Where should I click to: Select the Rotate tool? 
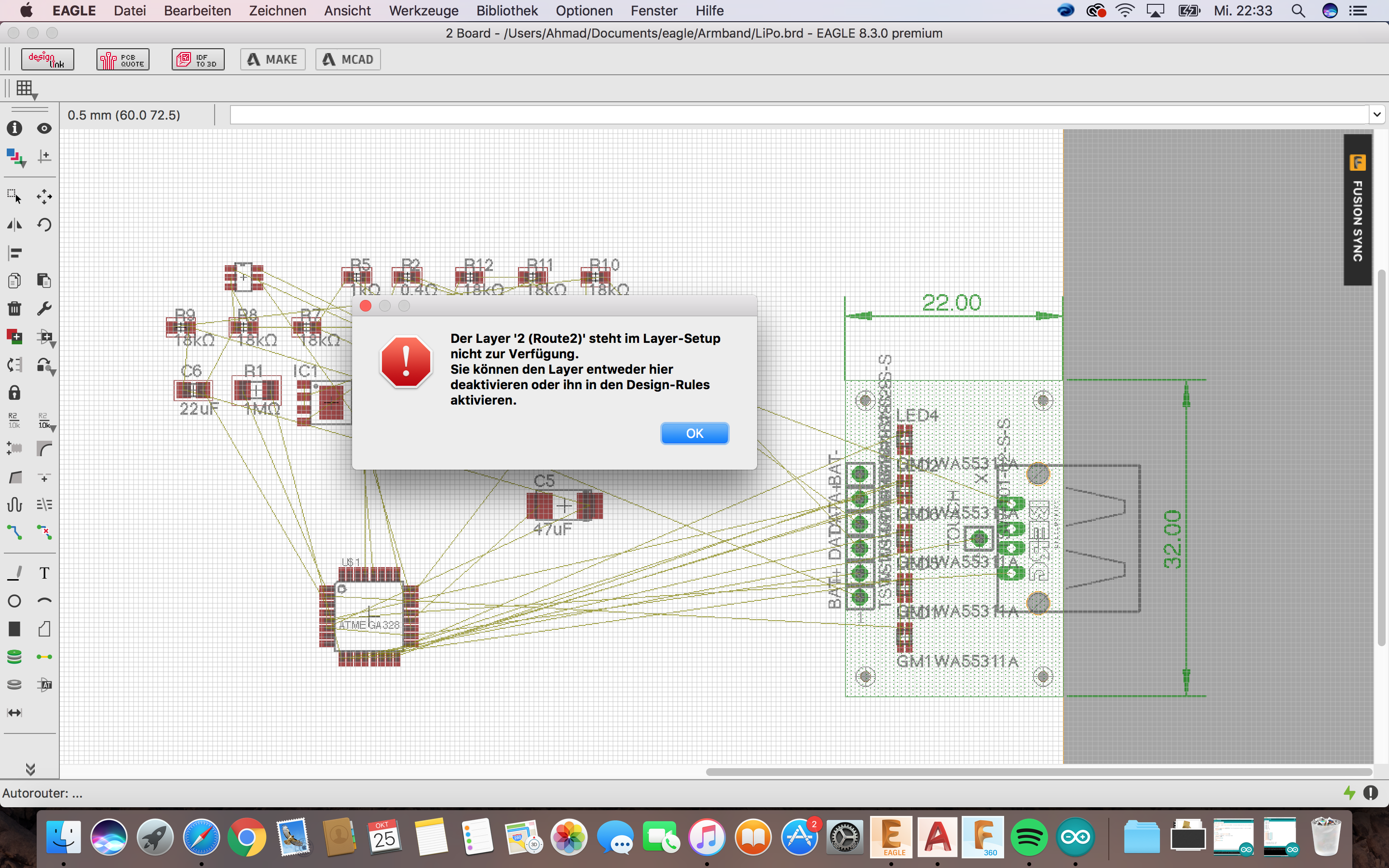(x=44, y=224)
